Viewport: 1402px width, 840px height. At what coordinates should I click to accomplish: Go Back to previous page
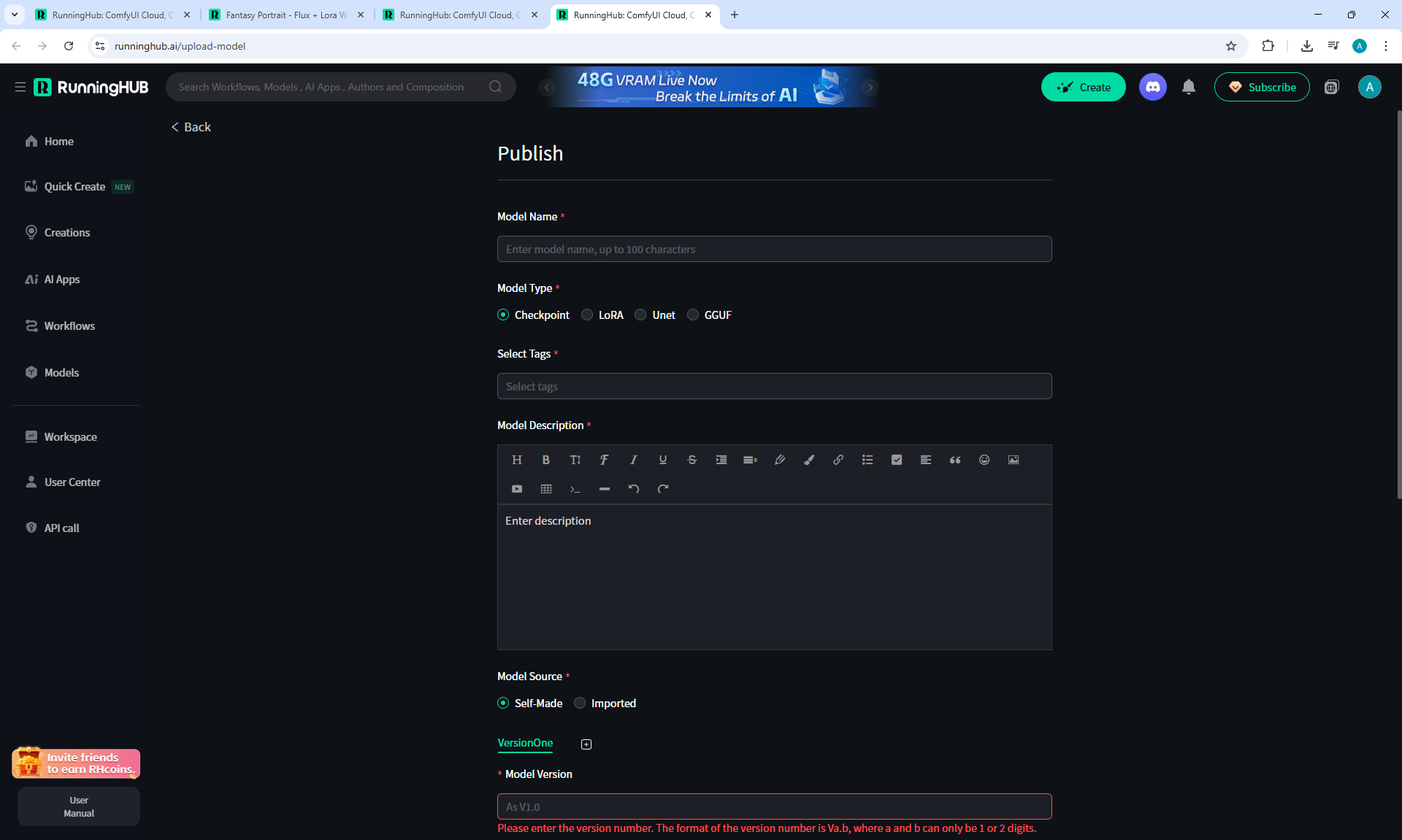(191, 127)
